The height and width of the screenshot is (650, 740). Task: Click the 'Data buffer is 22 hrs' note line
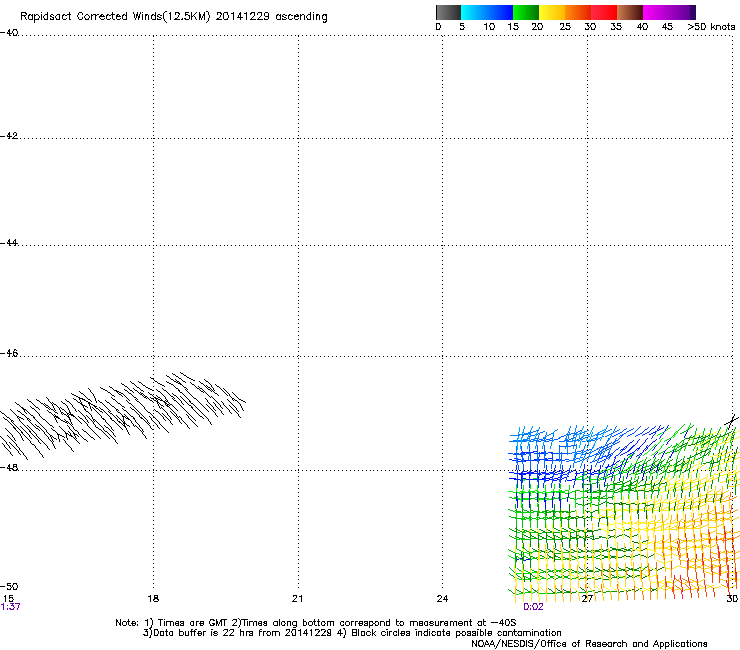coord(352,633)
